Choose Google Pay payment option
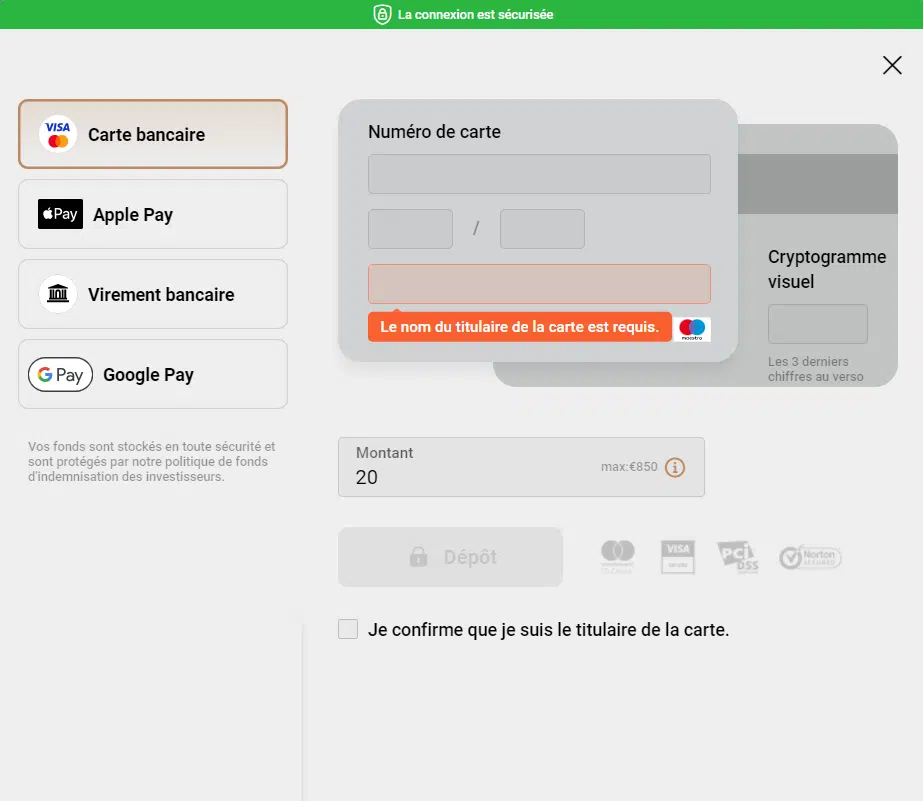This screenshot has width=923, height=801. click(x=153, y=374)
